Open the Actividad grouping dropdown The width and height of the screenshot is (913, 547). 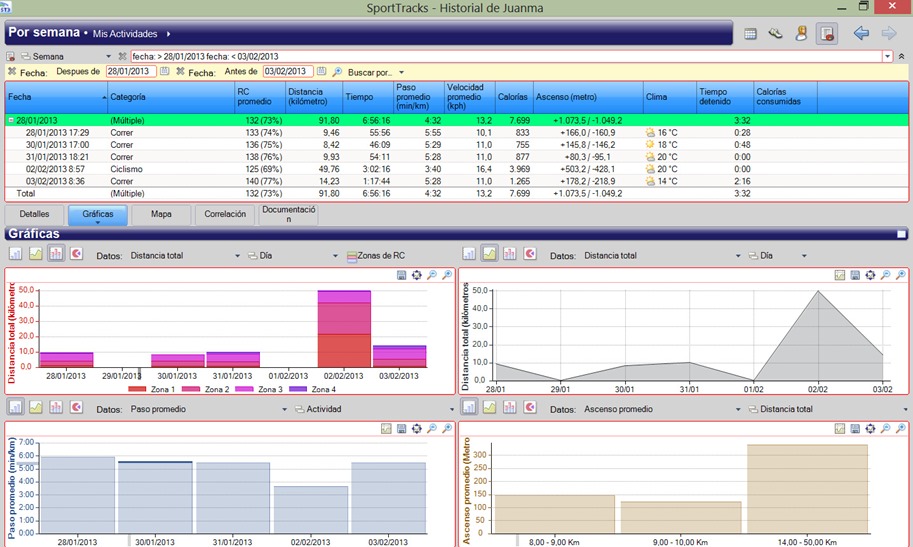(451, 410)
